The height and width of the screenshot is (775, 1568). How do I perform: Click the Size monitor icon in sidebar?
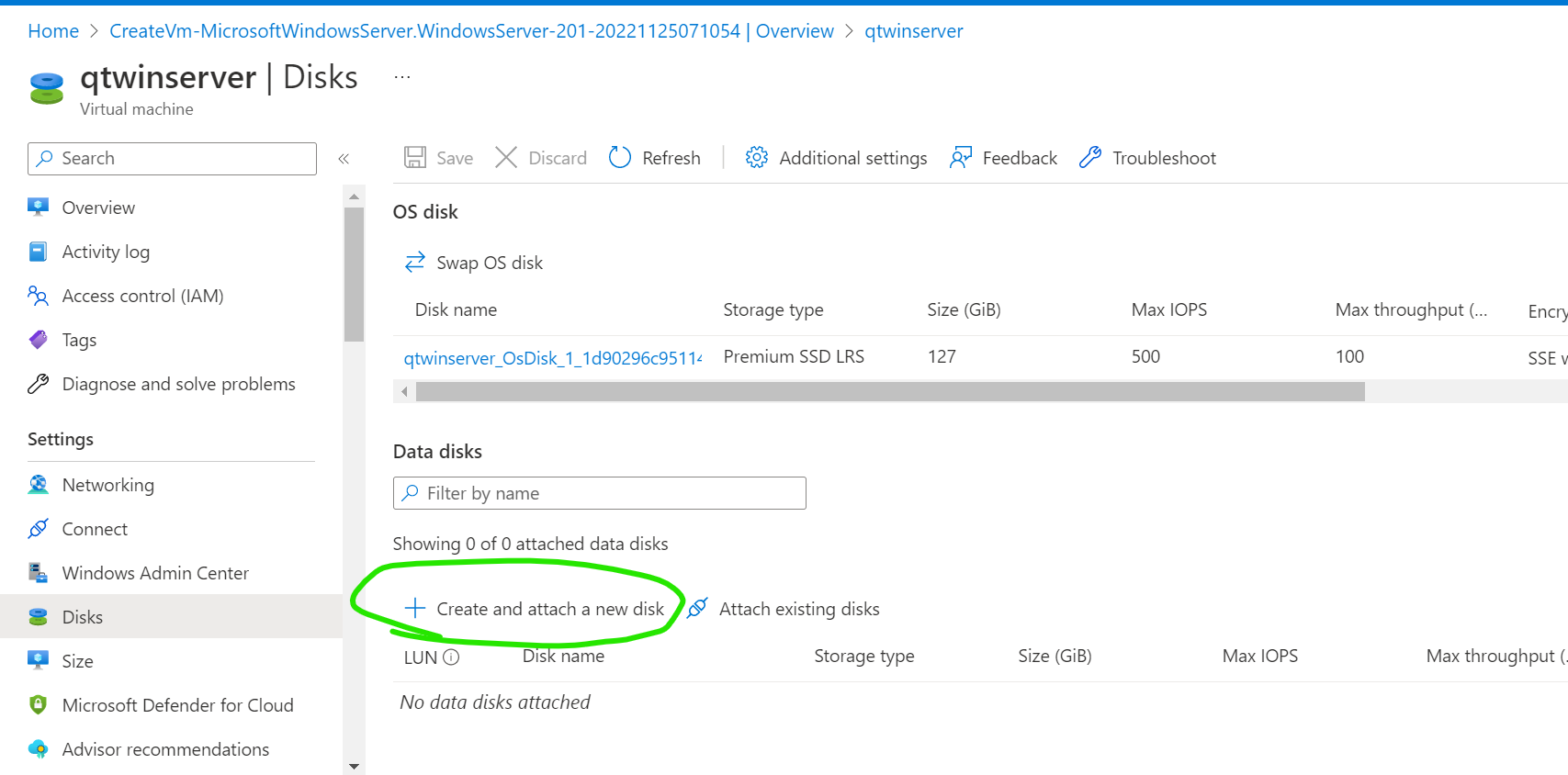point(38,661)
